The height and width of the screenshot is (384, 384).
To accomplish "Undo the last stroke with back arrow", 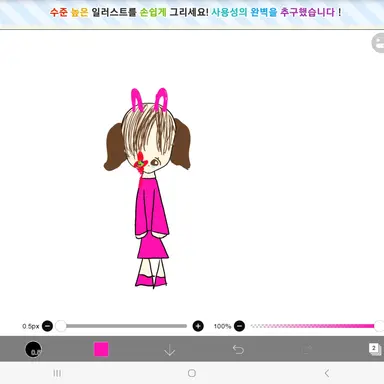I will tap(238, 349).
